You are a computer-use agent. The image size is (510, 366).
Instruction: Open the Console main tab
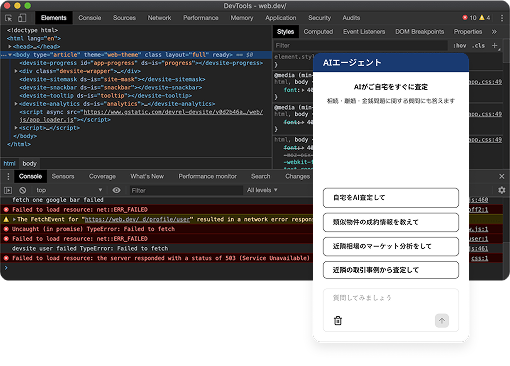tap(90, 18)
